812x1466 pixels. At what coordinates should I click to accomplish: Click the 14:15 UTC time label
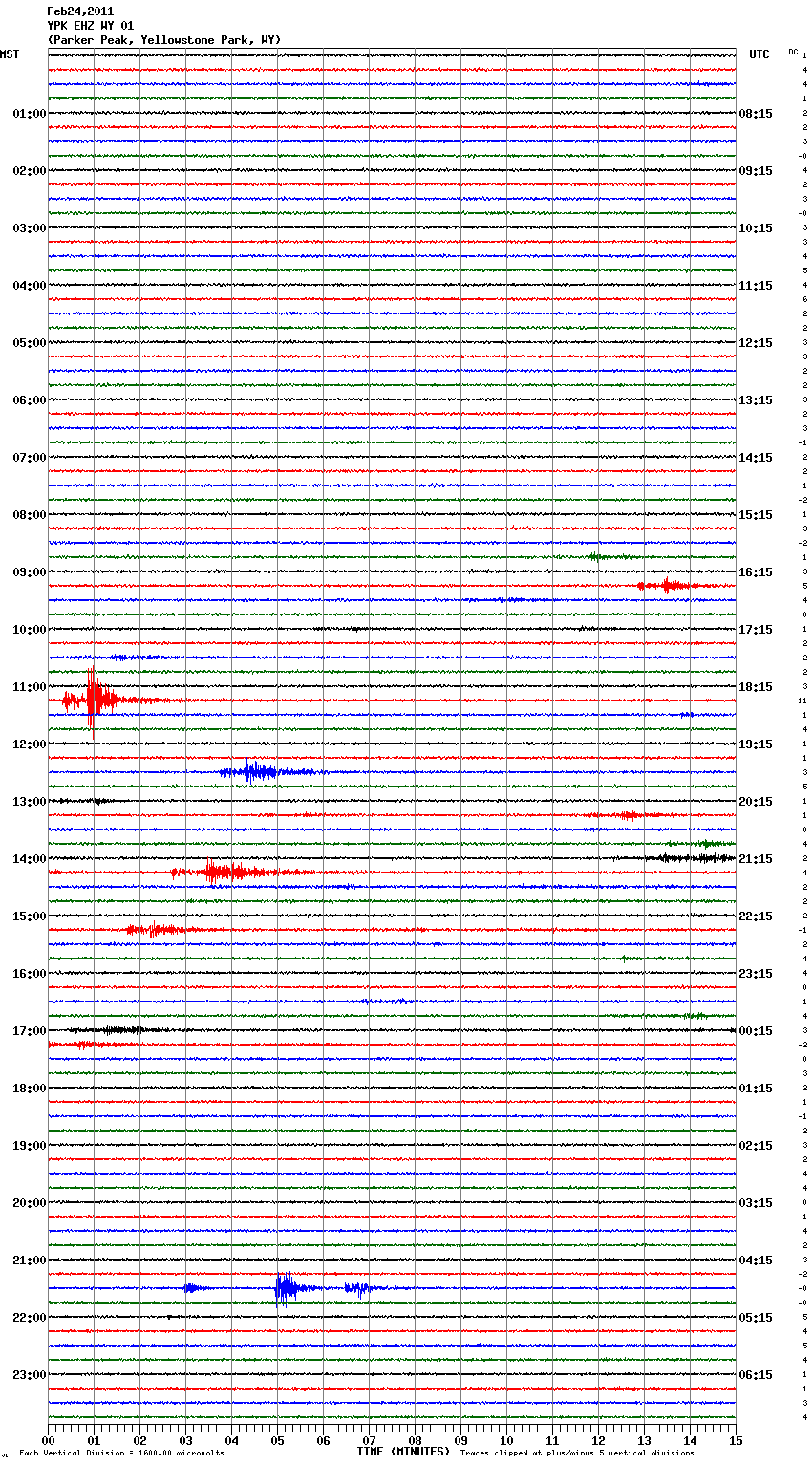coord(756,458)
